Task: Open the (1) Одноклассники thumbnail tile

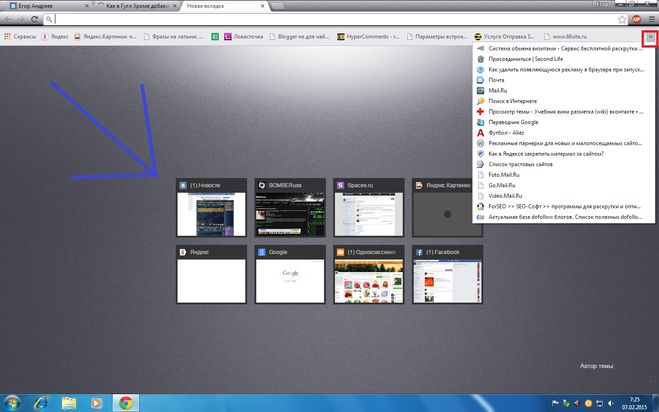Action: click(369, 274)
